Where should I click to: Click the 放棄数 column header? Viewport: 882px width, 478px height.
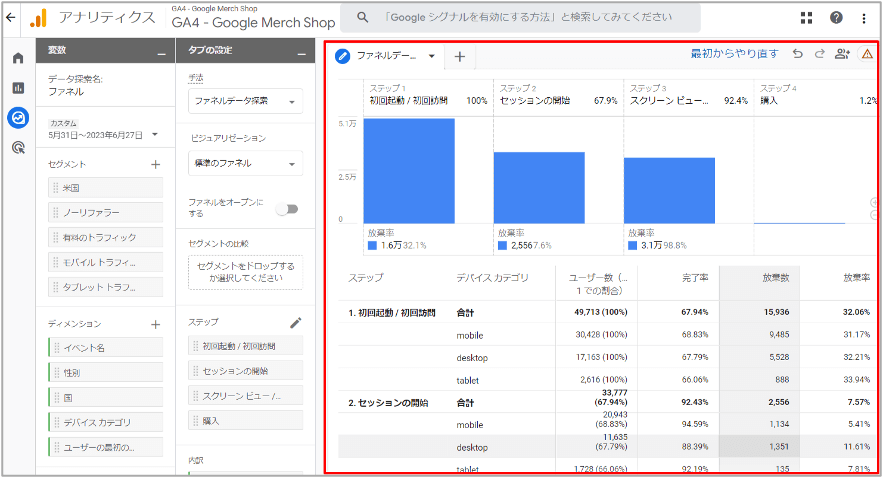pos(776,278)
